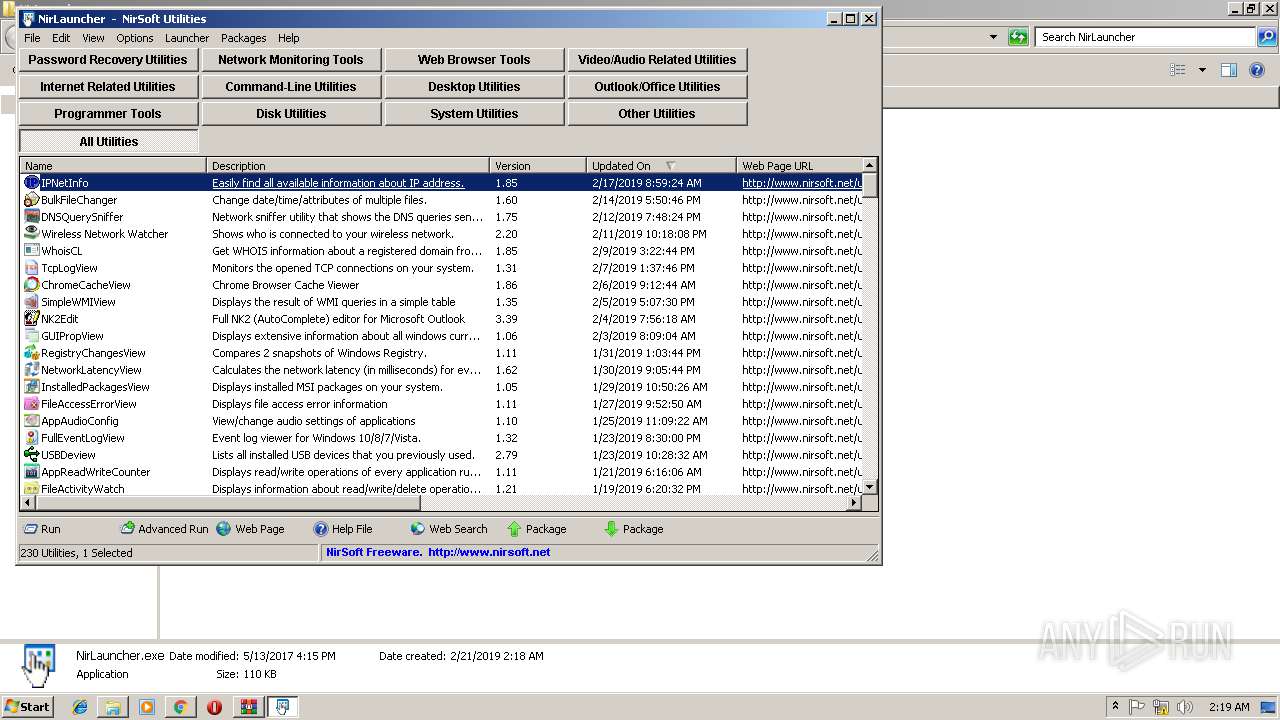Click down arrow of vertical list scrollbar
1280x720 pixels.
coord(869,487)
